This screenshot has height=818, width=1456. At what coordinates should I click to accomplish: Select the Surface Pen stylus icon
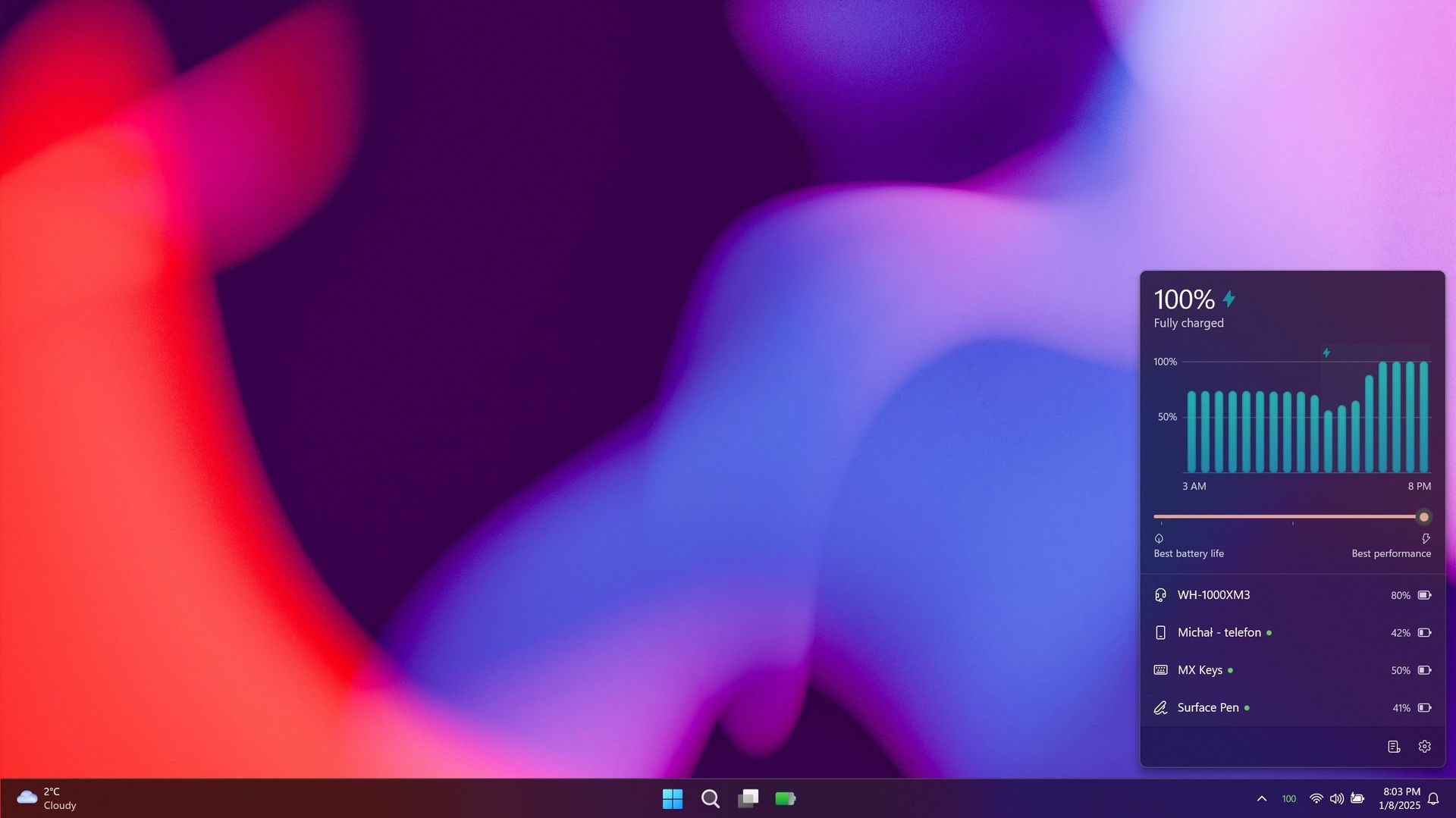tap(1159, 707)
